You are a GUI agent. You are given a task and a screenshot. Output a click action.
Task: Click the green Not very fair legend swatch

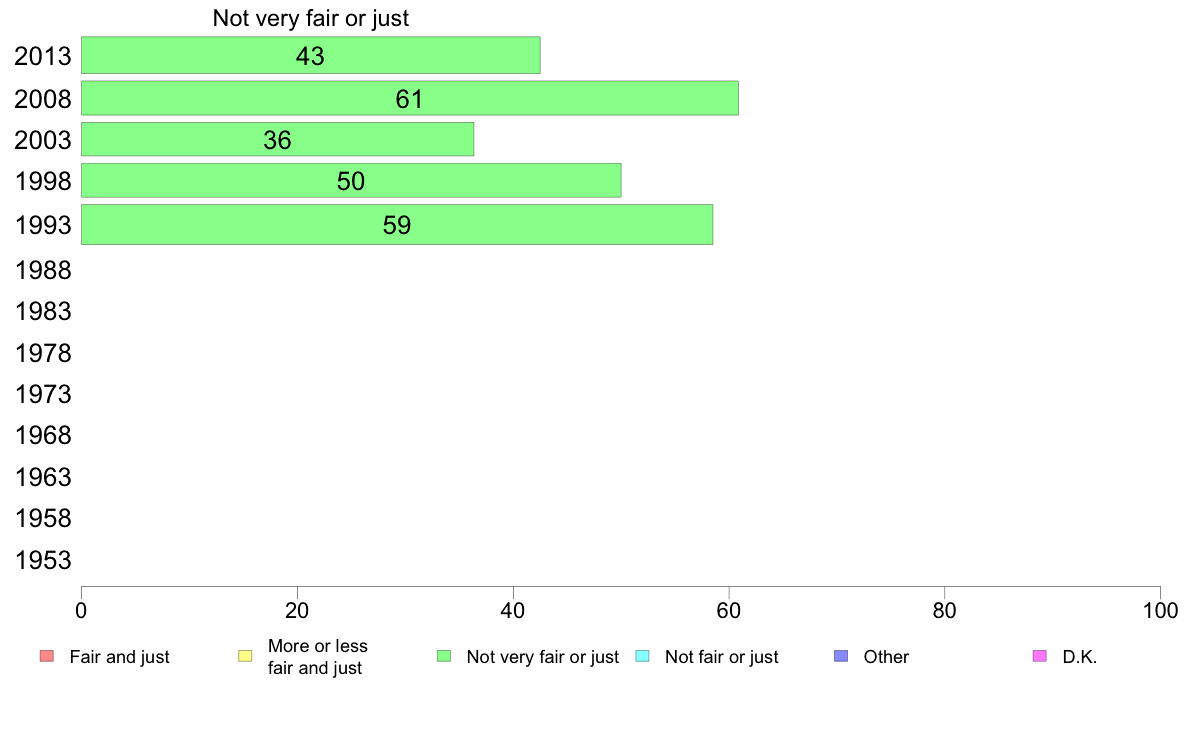point(444,656)
